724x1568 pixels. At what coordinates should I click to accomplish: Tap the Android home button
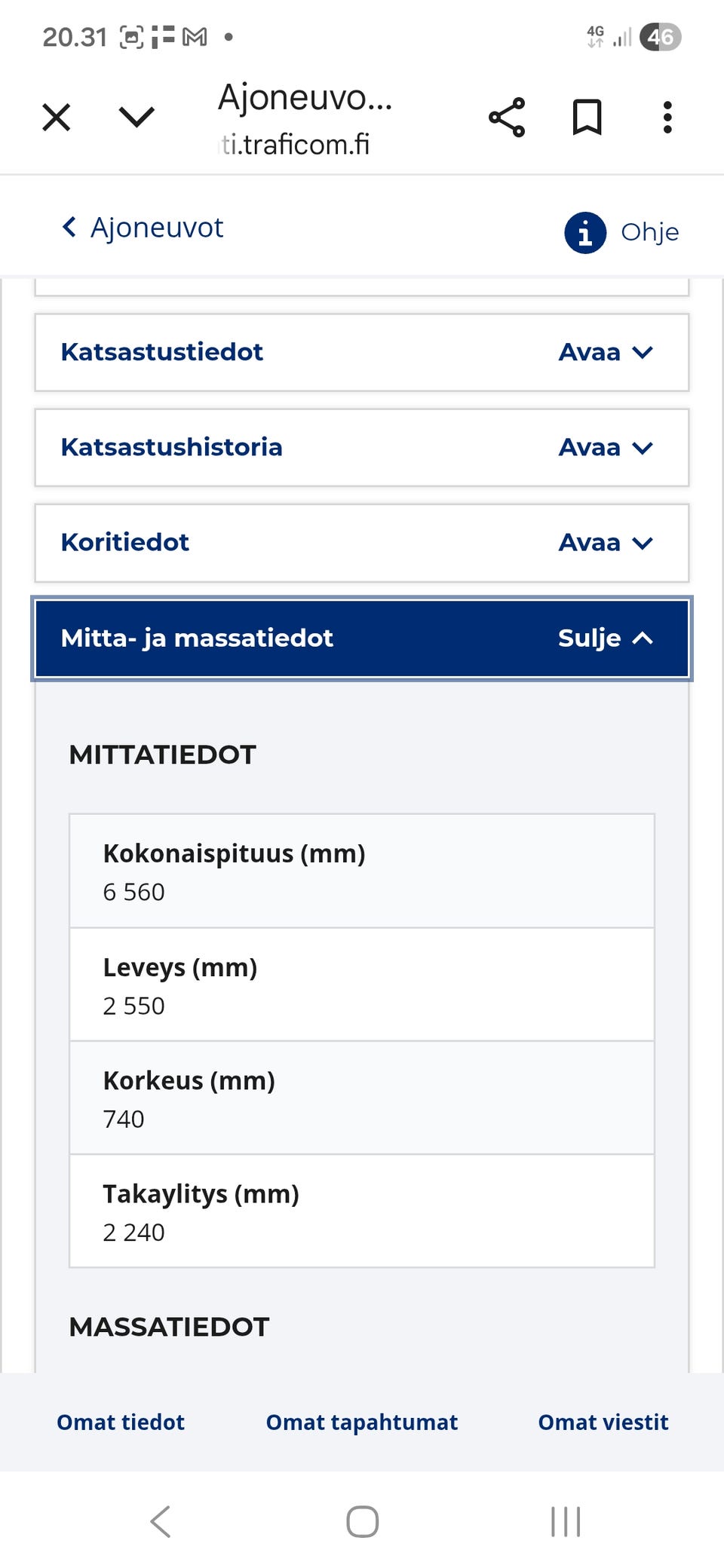click(x=361, y=1521)
